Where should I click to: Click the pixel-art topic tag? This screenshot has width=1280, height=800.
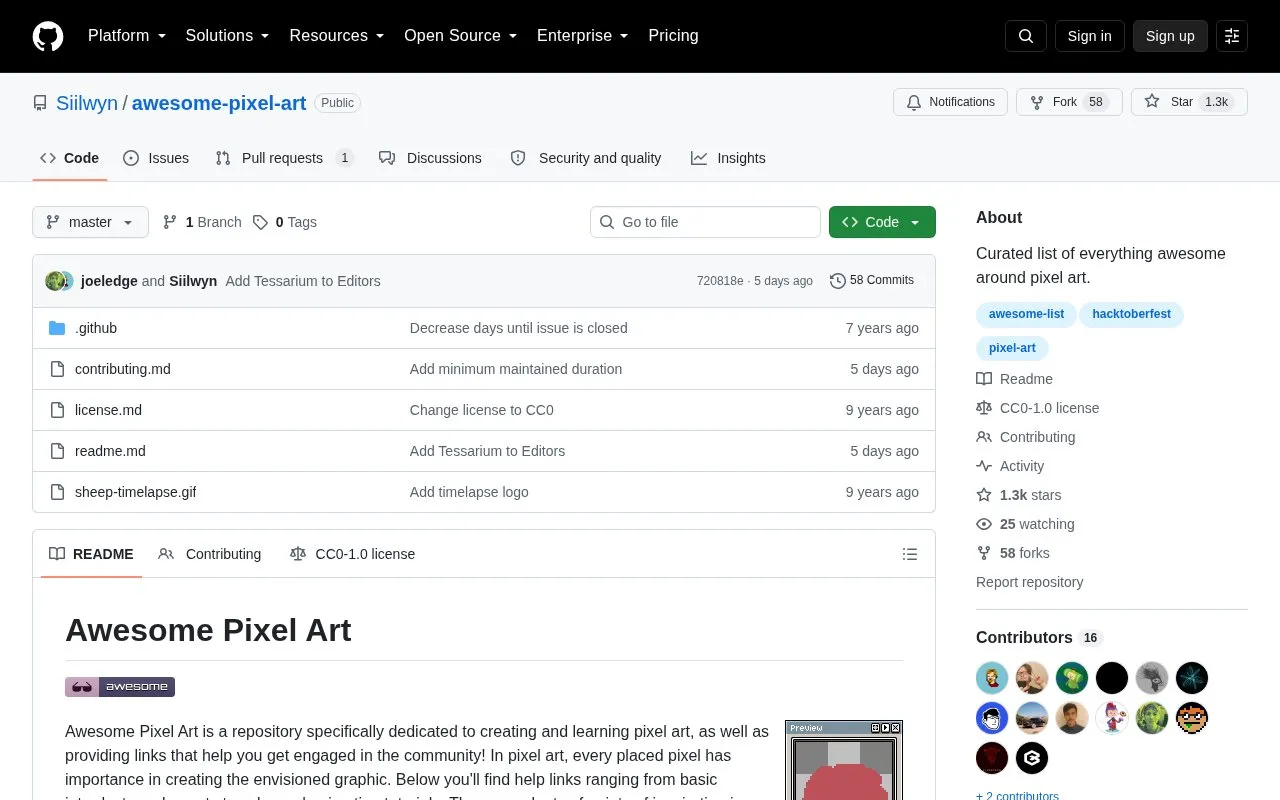point(1012,348)
